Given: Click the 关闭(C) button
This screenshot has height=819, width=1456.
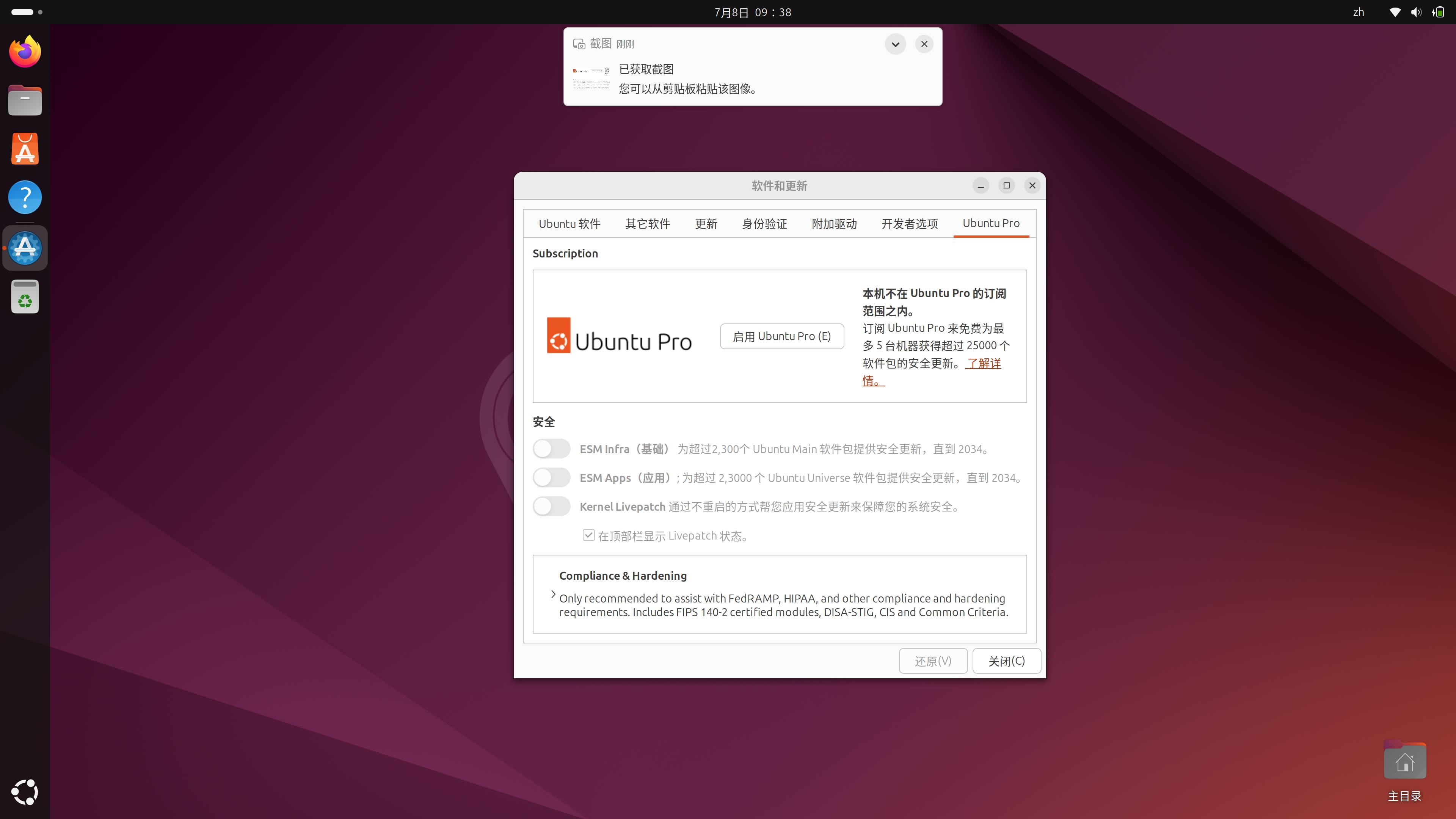Looking at the screenshot, I should tap(1007, 661).
